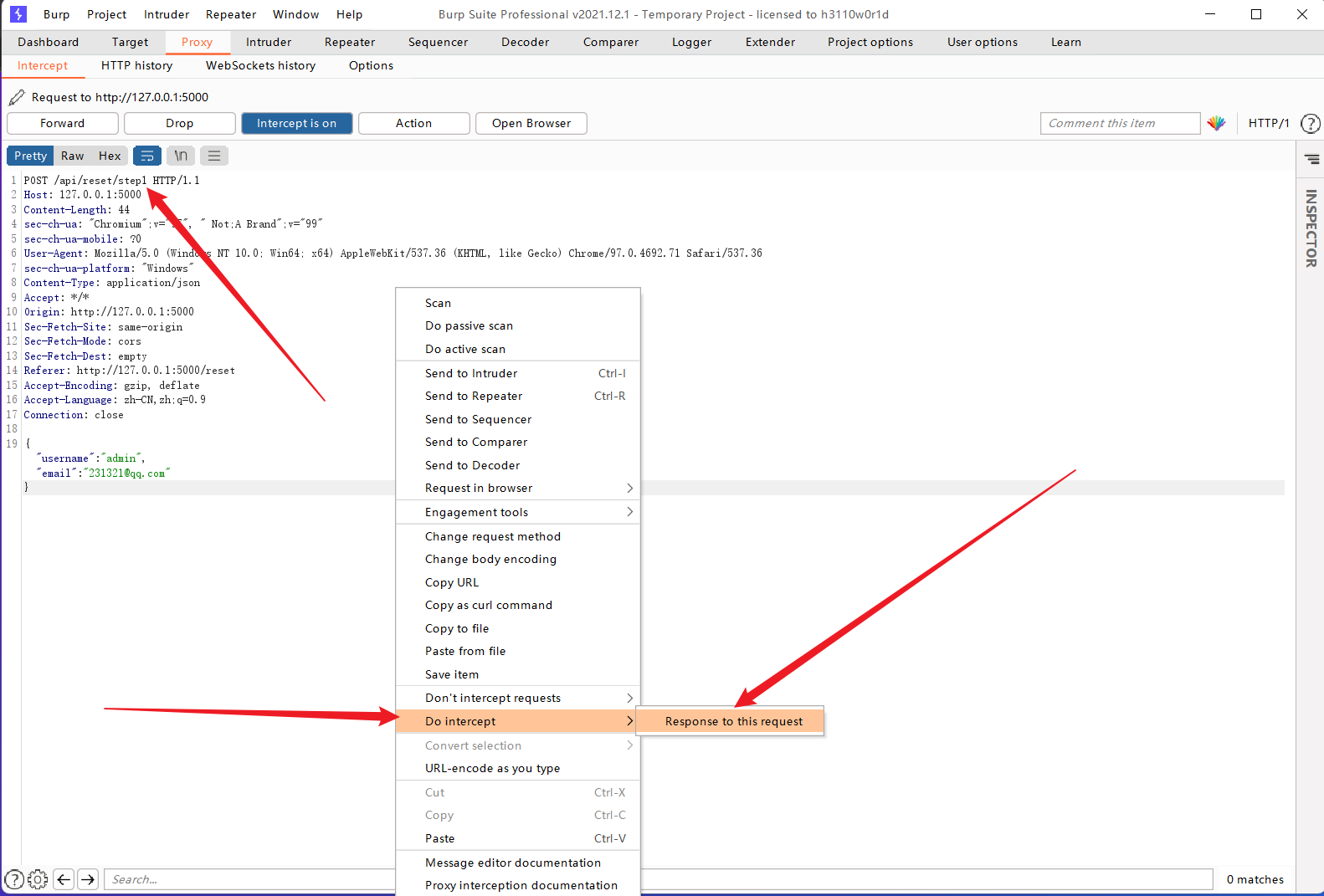This screenshot has height=896, width=1324.
Task: Toggle the word wrap icon button
Action: point(147,156)
